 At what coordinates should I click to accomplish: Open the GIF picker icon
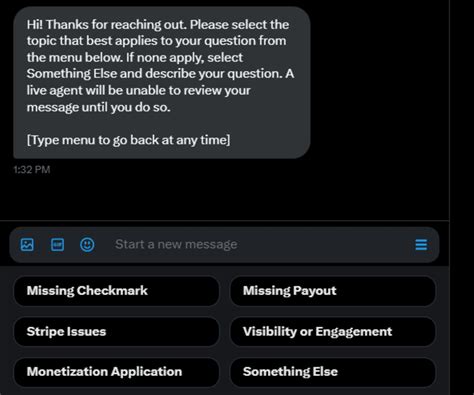[57, 245]
